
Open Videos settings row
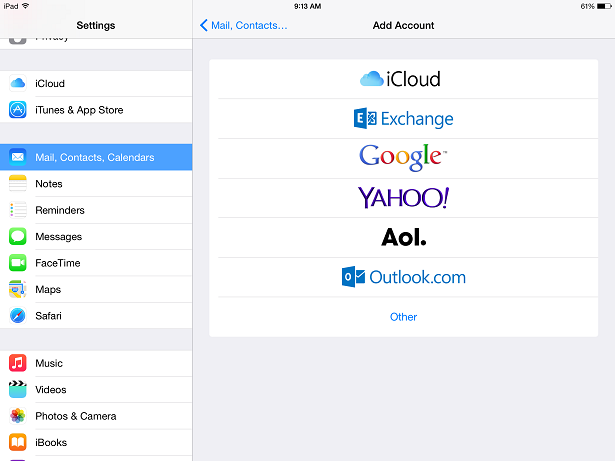[96, 389]
